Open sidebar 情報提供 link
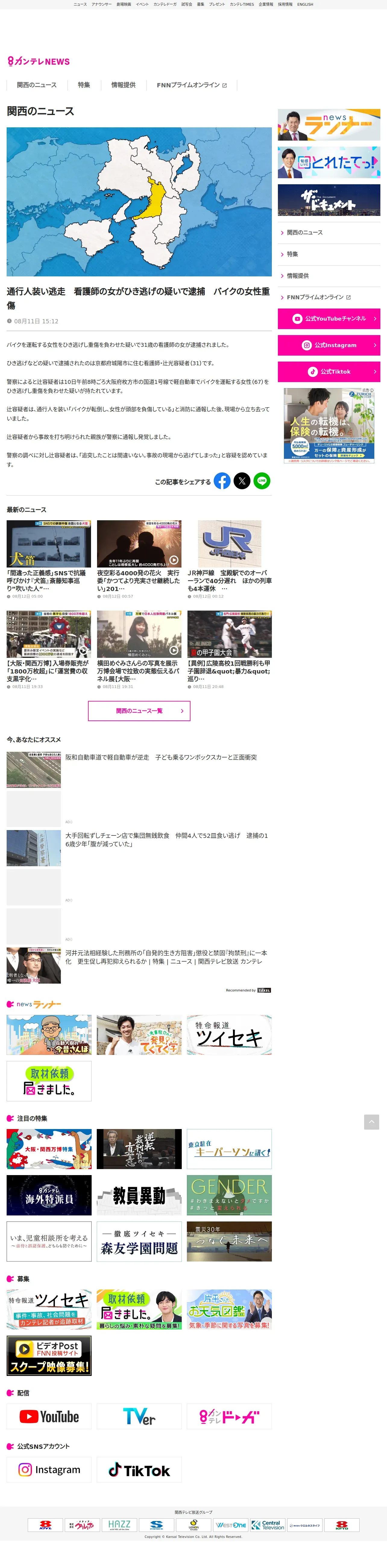Image resolution: width=387 pixels, height=1568 pixels. tap(329, 276)
